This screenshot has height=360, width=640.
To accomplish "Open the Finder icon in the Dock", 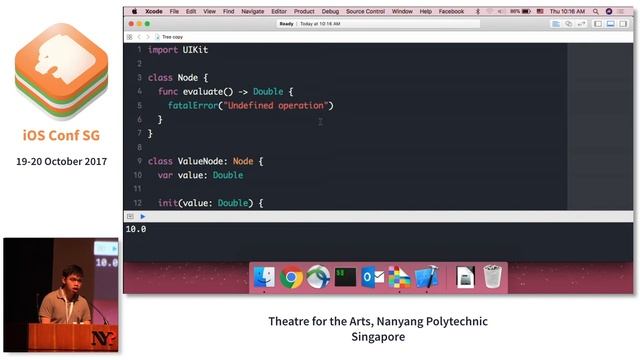I will (x=264, y=277).
